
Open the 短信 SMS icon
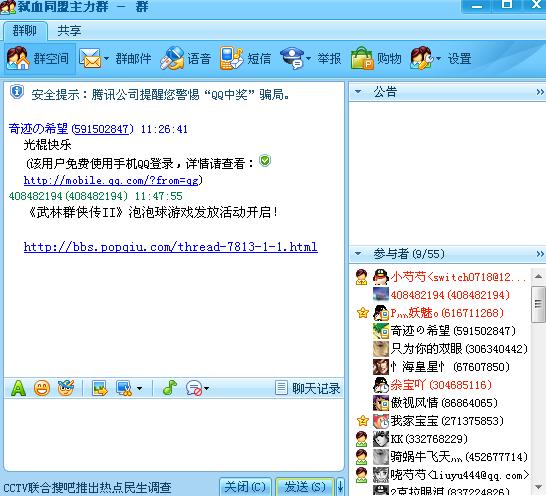pos(231,58)
